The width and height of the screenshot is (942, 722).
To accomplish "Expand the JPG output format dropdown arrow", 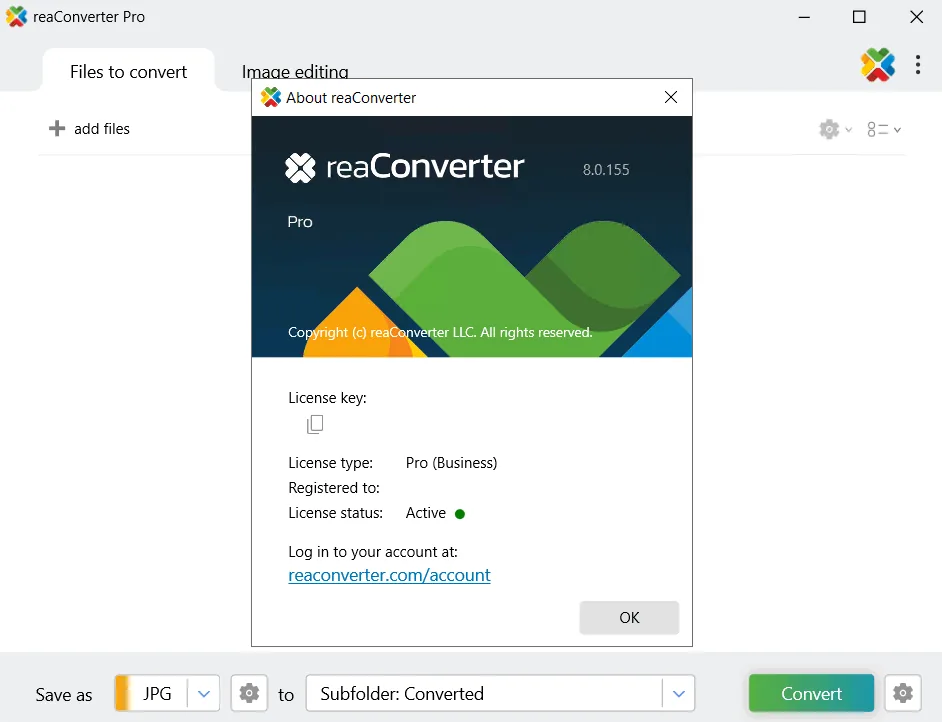I will click(204, 694).
